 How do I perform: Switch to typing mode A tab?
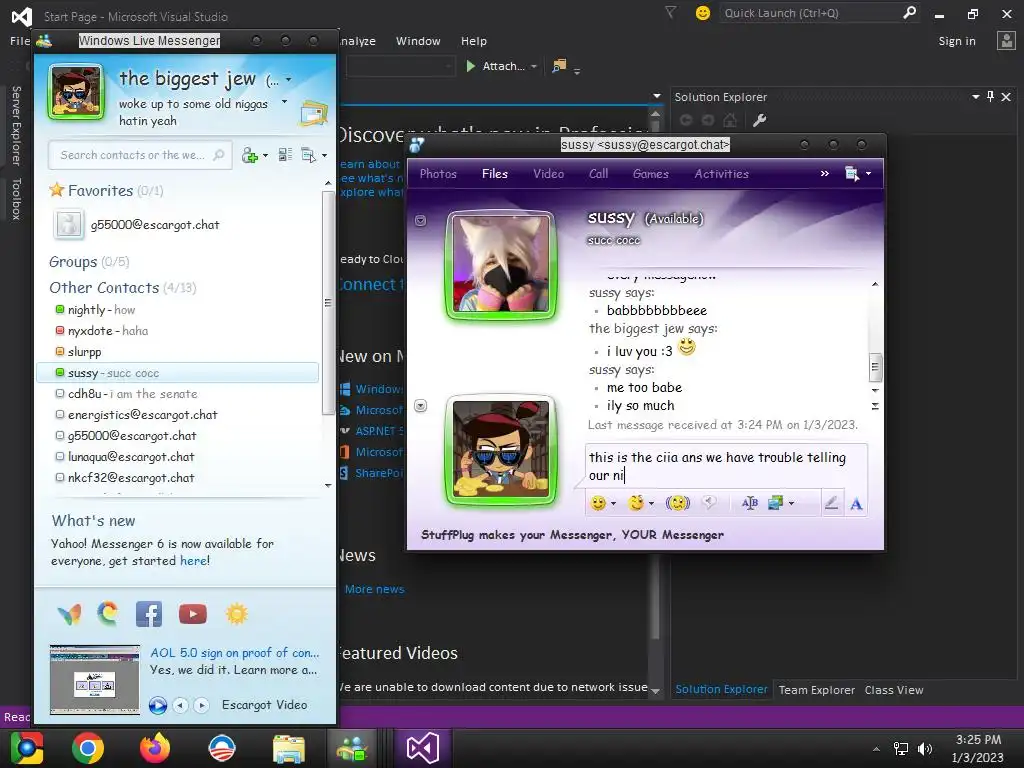click(856, 503)
